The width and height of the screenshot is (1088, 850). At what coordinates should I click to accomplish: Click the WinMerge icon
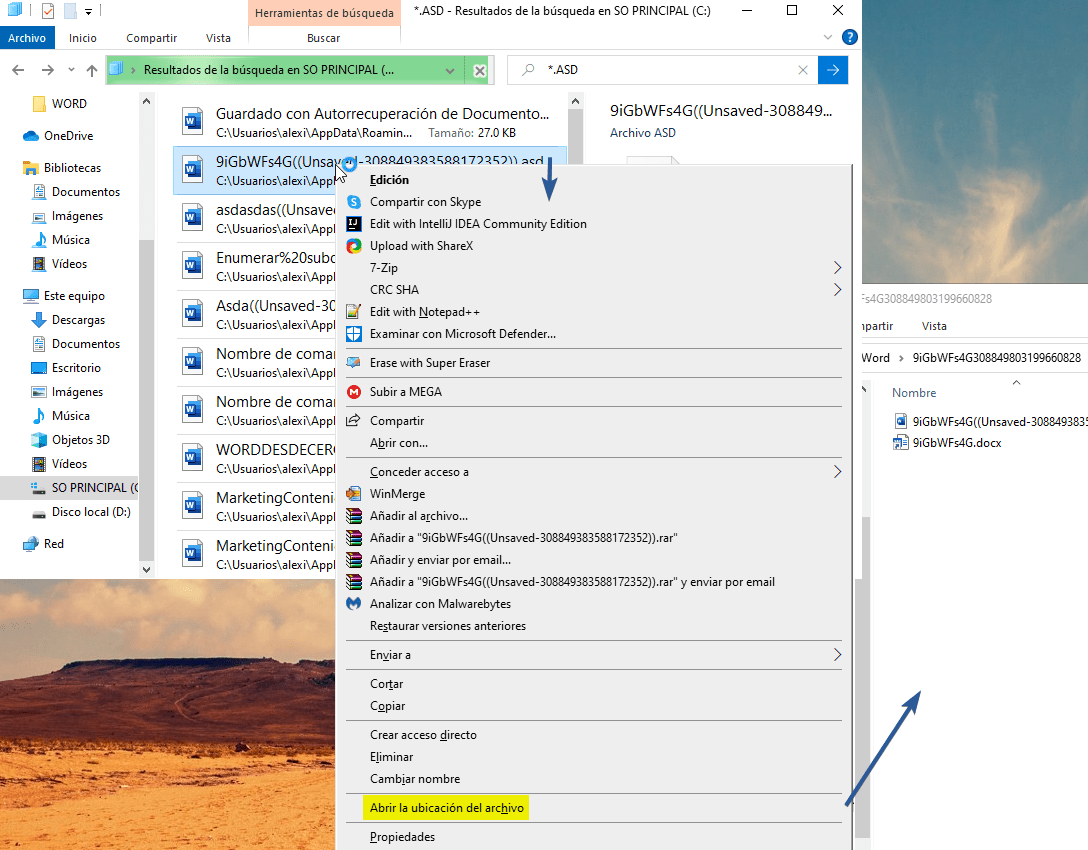(x=354, y=493)
